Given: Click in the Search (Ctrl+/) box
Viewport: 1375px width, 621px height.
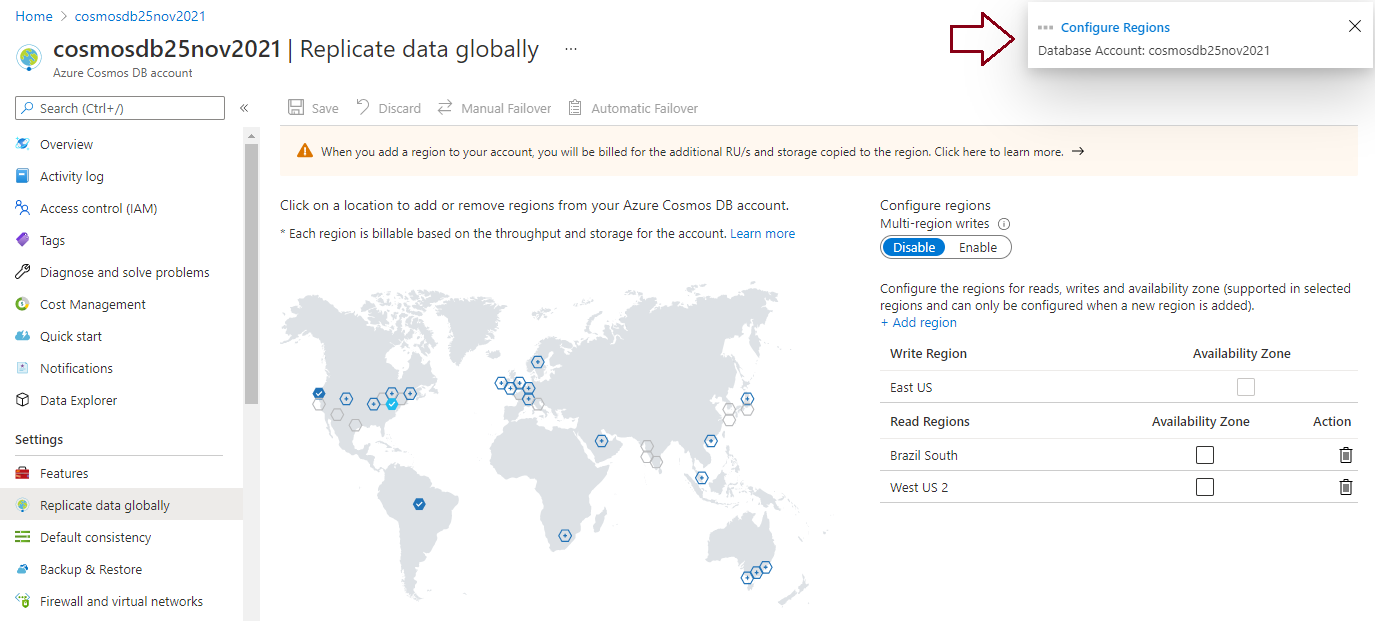Looking at the screenshot, I should 120,108.
